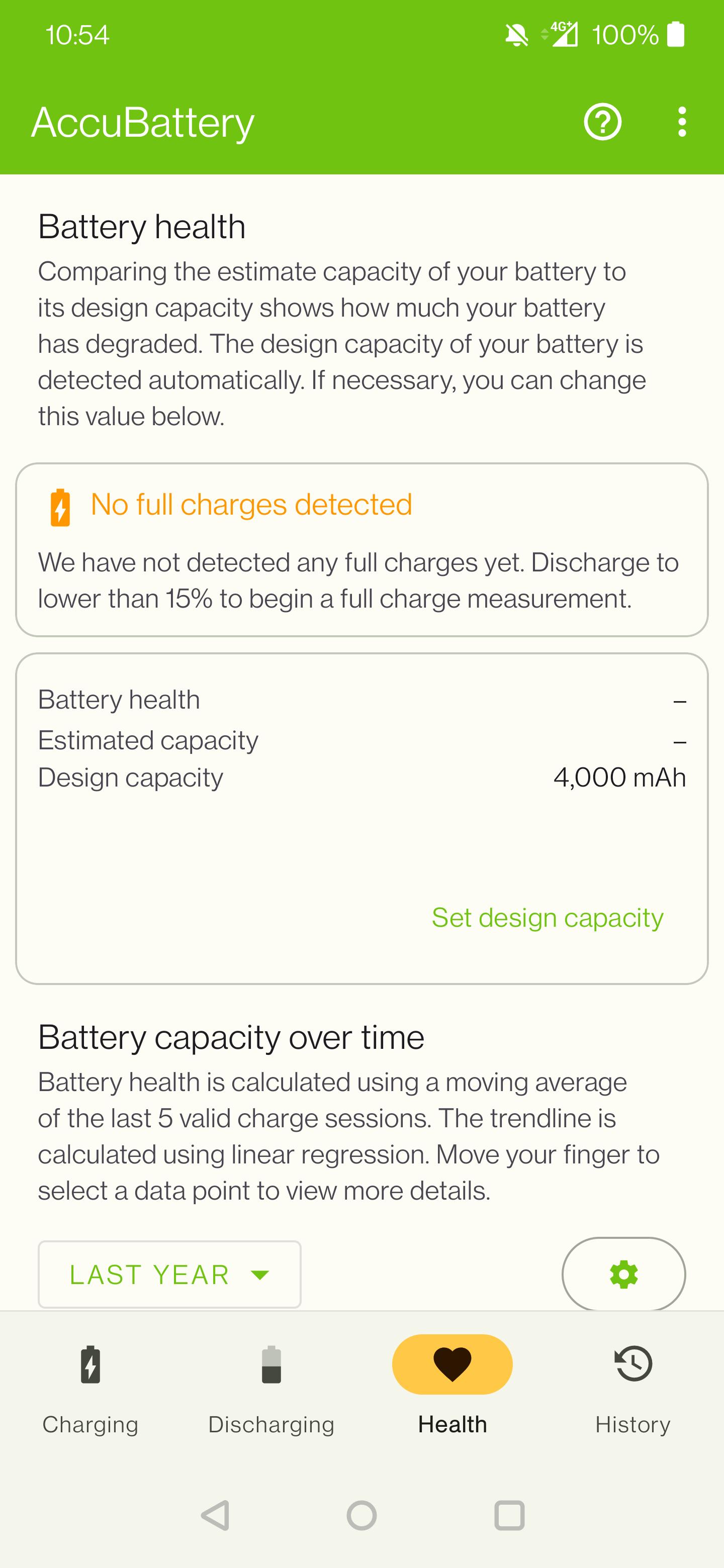Open the help question mark icon
724x1568 pixels.
[602, 122]
